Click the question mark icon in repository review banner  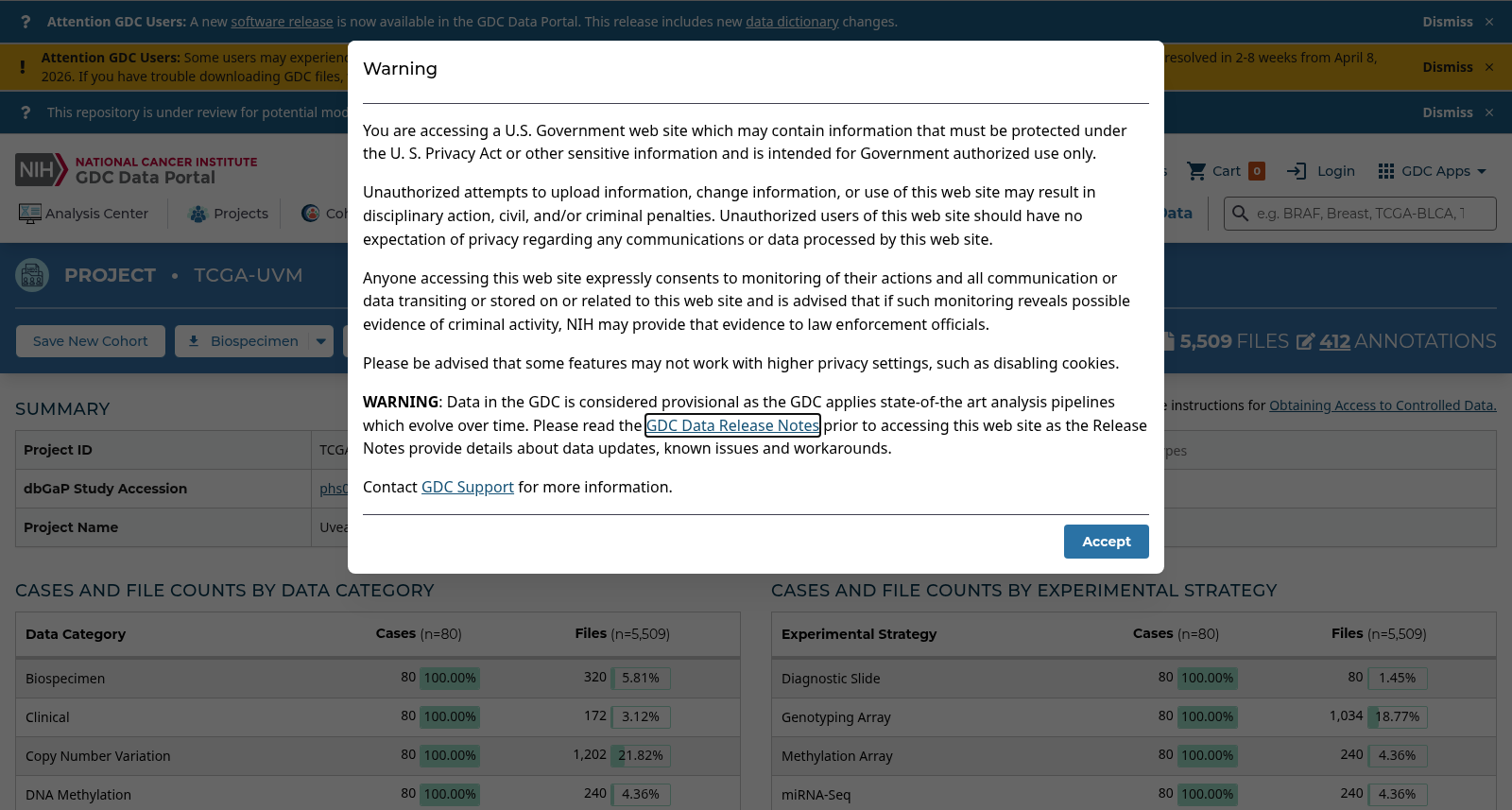(26, 112)
